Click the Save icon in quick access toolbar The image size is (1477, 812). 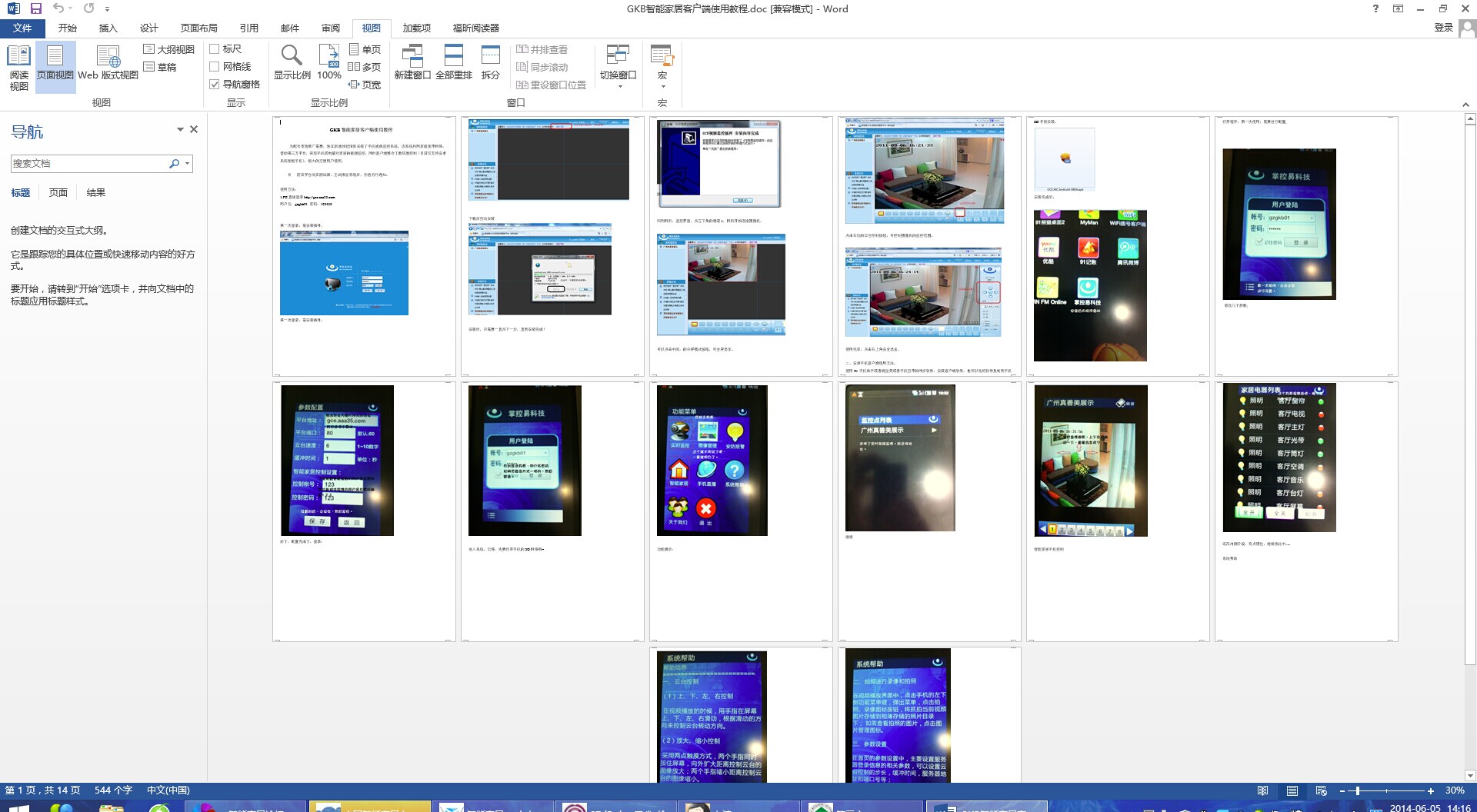(x=35, y=8)
